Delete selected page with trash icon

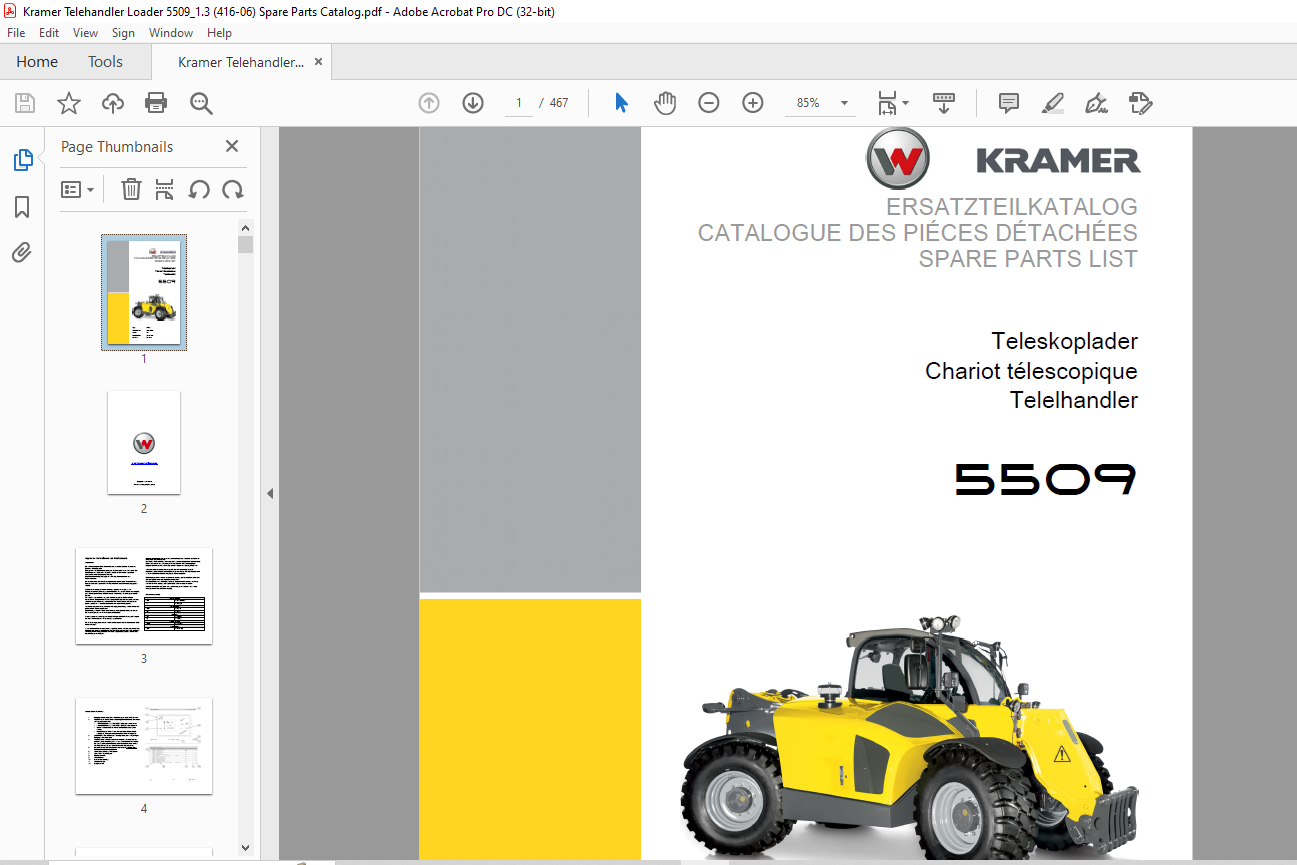(x=131, y=189)
